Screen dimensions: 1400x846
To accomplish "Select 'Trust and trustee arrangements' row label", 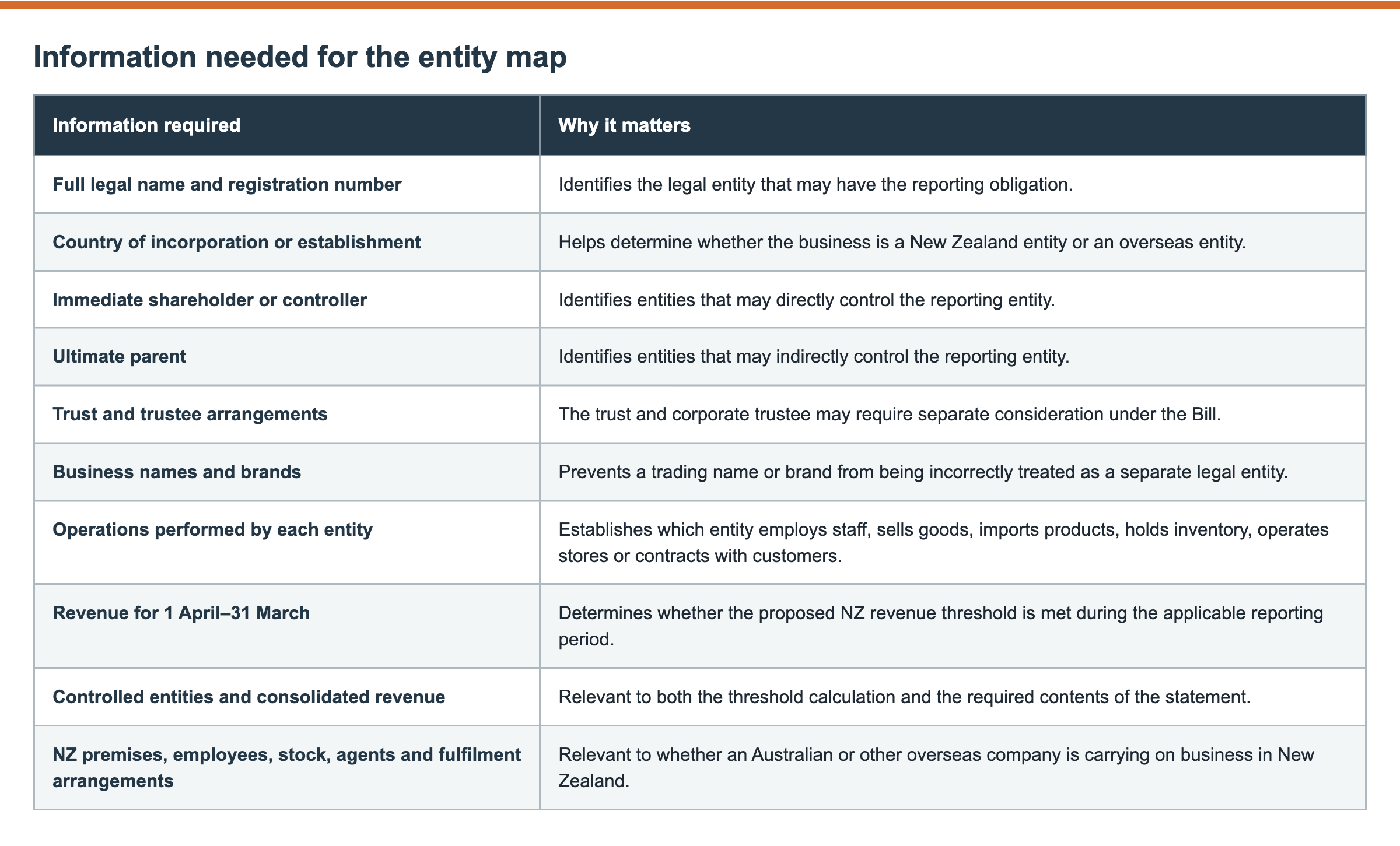I will point(190,414).
